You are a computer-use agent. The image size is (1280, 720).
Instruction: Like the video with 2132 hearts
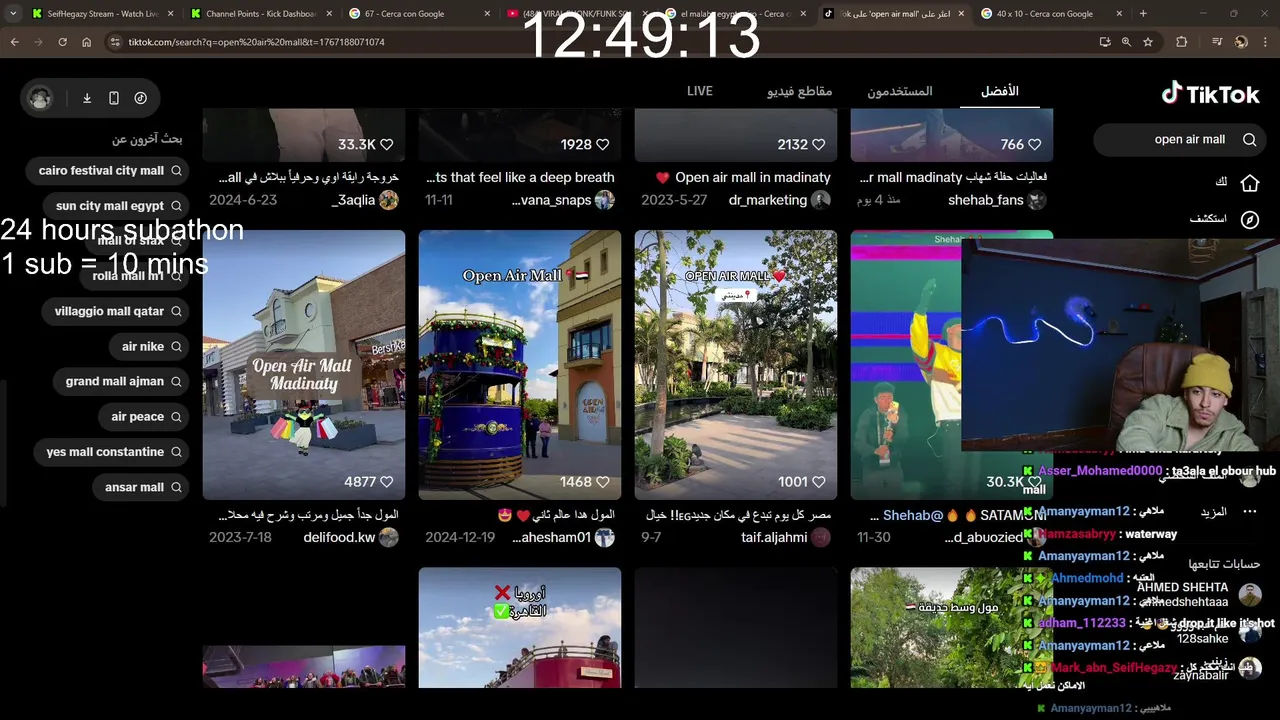coord(819,144)
